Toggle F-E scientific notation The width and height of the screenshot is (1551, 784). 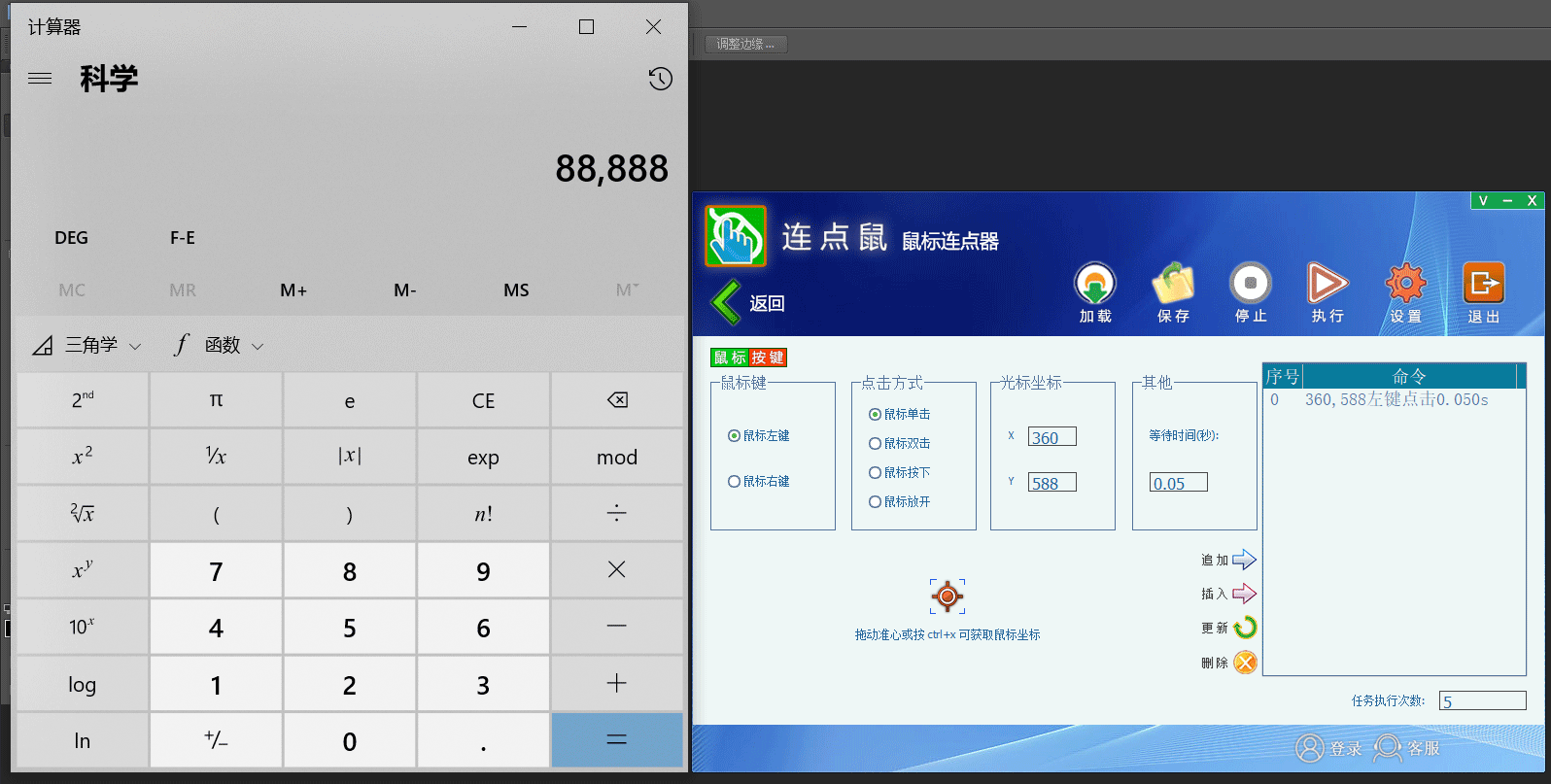pyautogui.click(x=183, y=238)
